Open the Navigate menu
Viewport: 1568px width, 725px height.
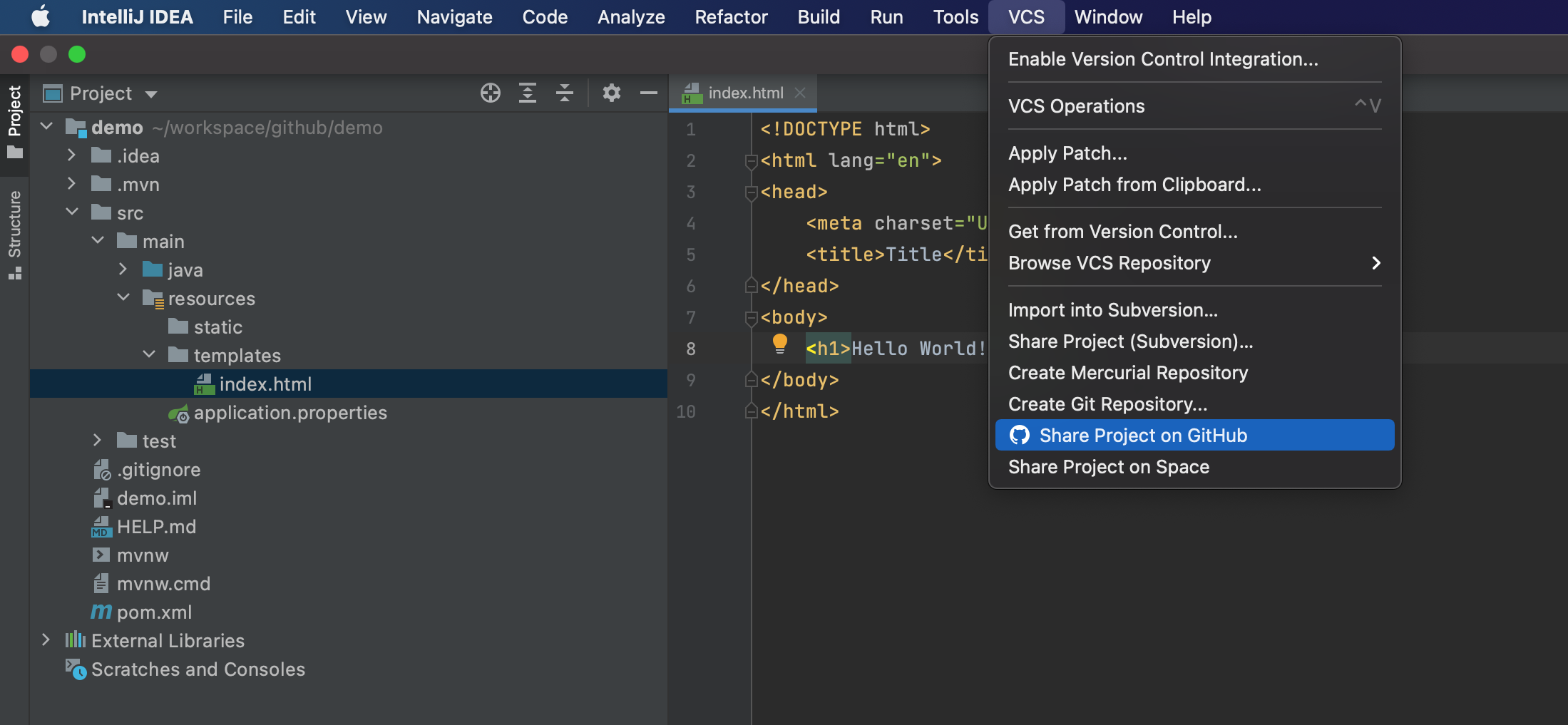pos(454,16)
